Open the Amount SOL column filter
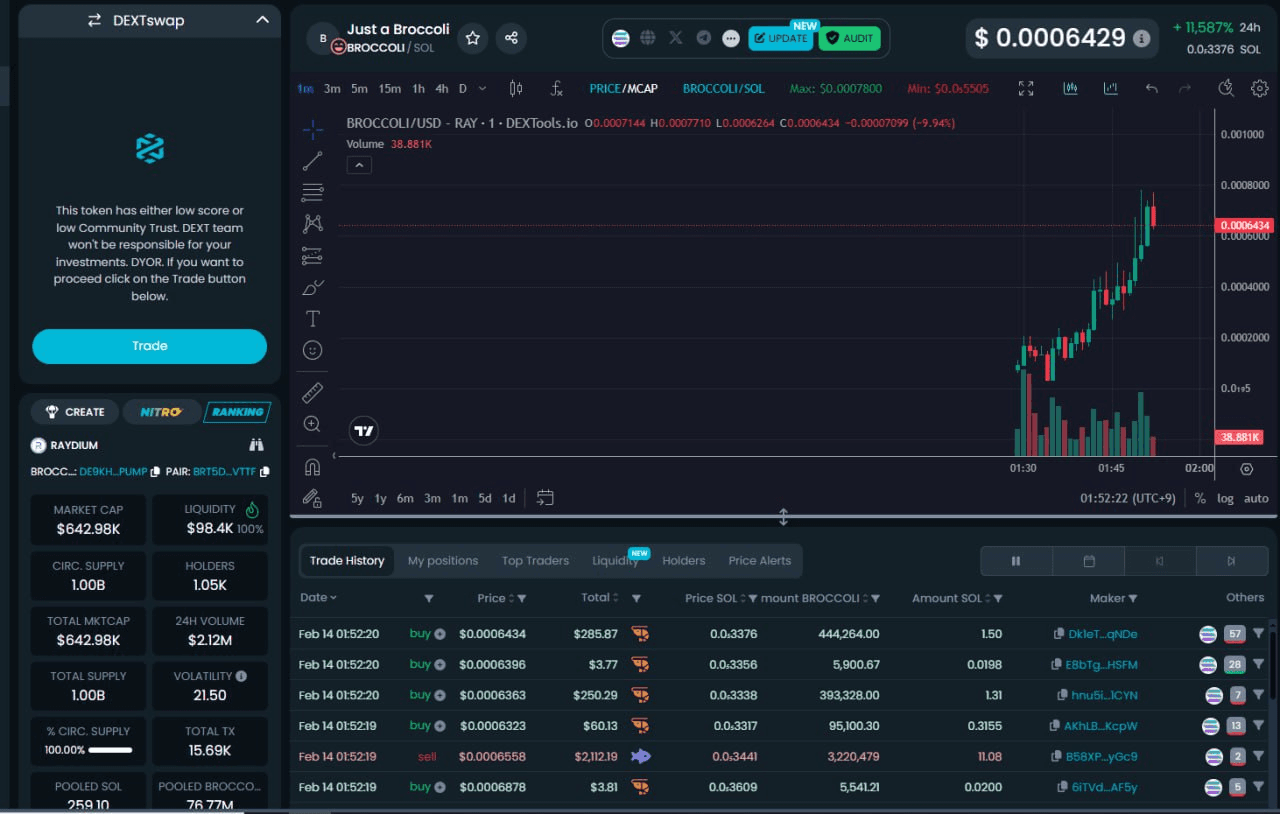The image size is (1280, 814). [997, 598]
